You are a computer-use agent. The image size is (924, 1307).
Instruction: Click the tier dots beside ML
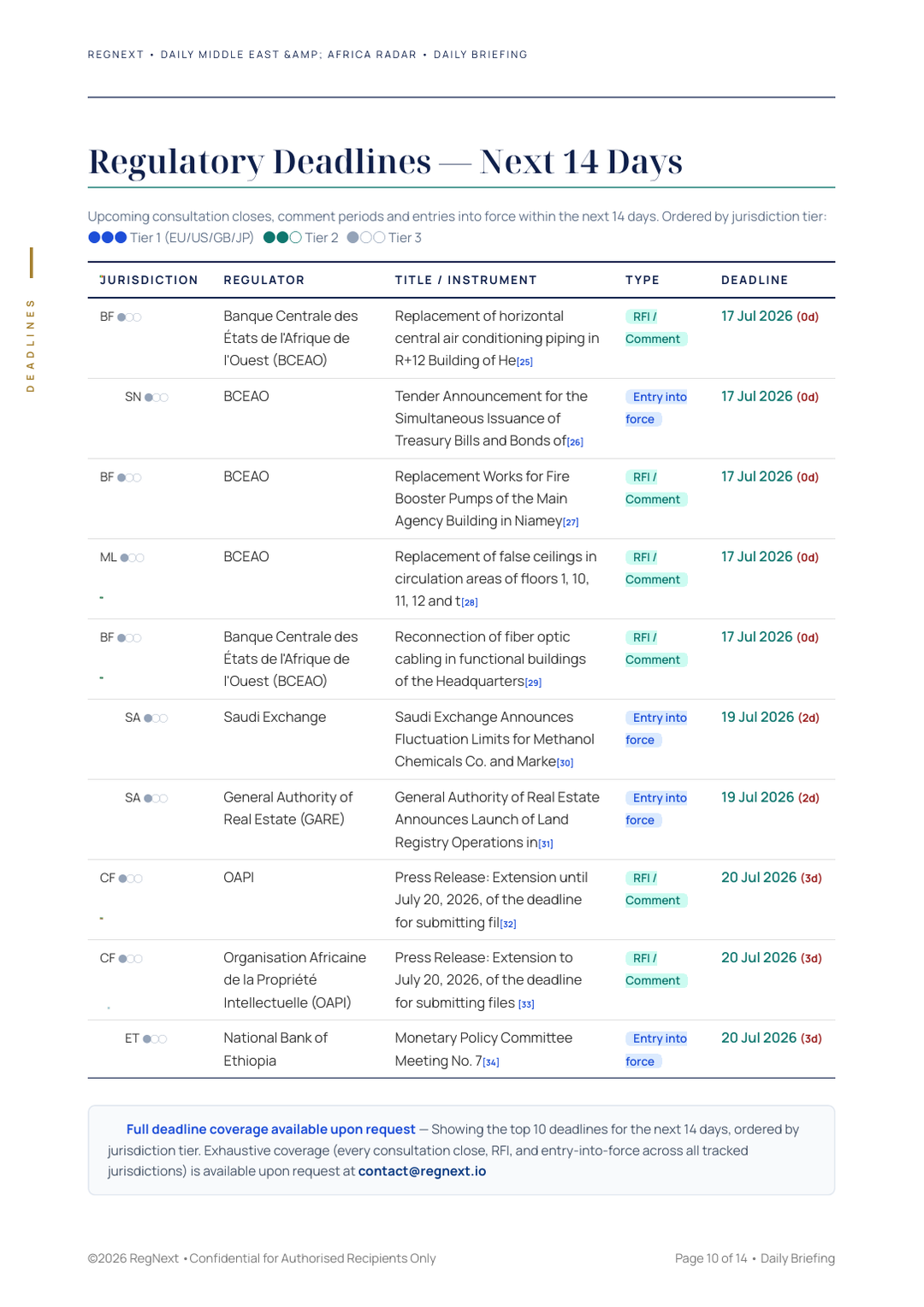click(132, 558)
